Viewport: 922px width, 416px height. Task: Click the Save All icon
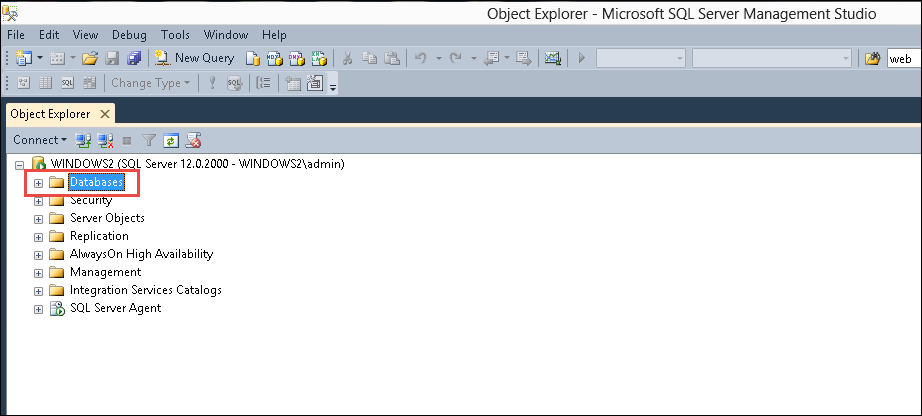point(134,58)
